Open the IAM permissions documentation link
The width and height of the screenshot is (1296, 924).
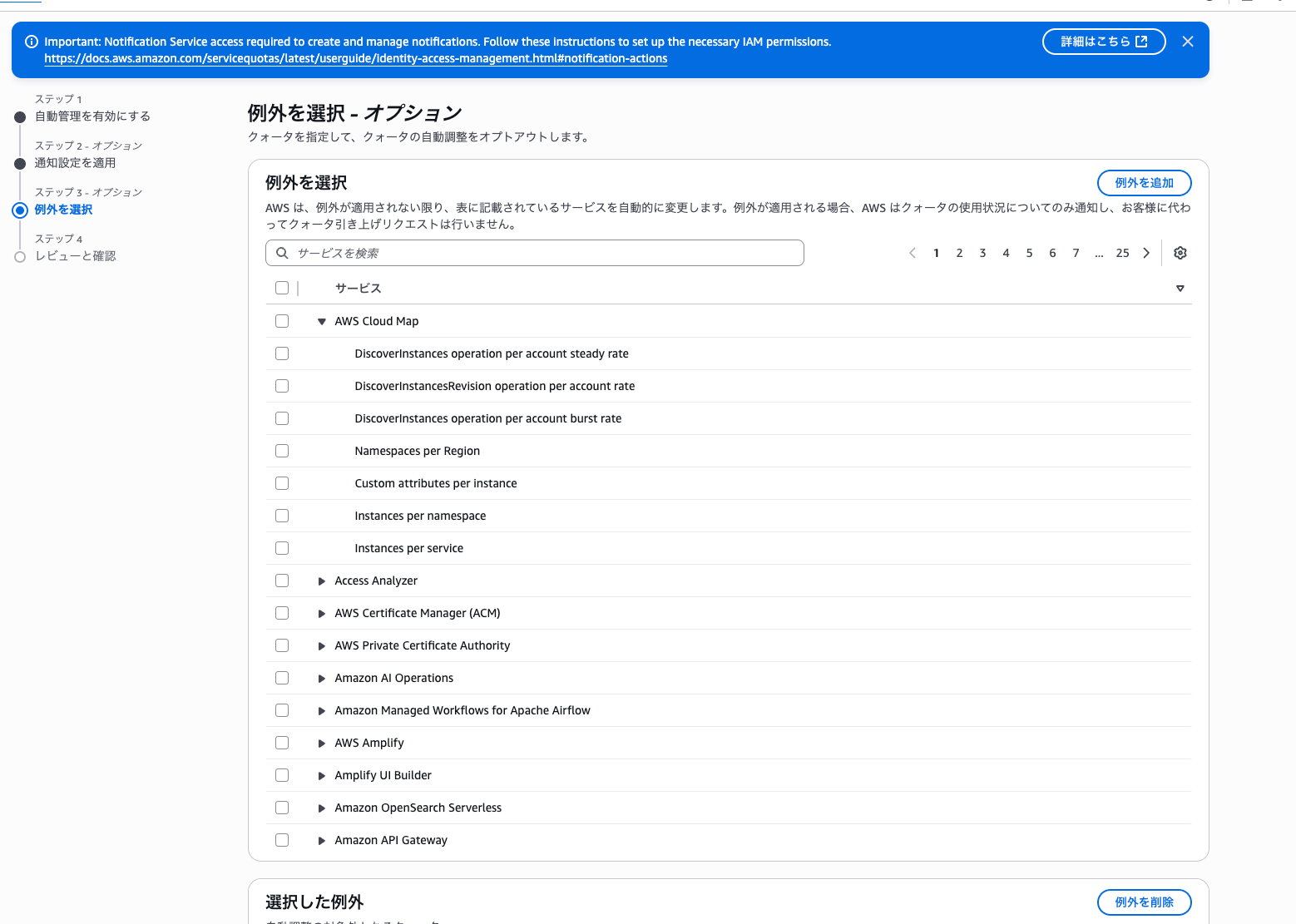[x=356, y=59]
